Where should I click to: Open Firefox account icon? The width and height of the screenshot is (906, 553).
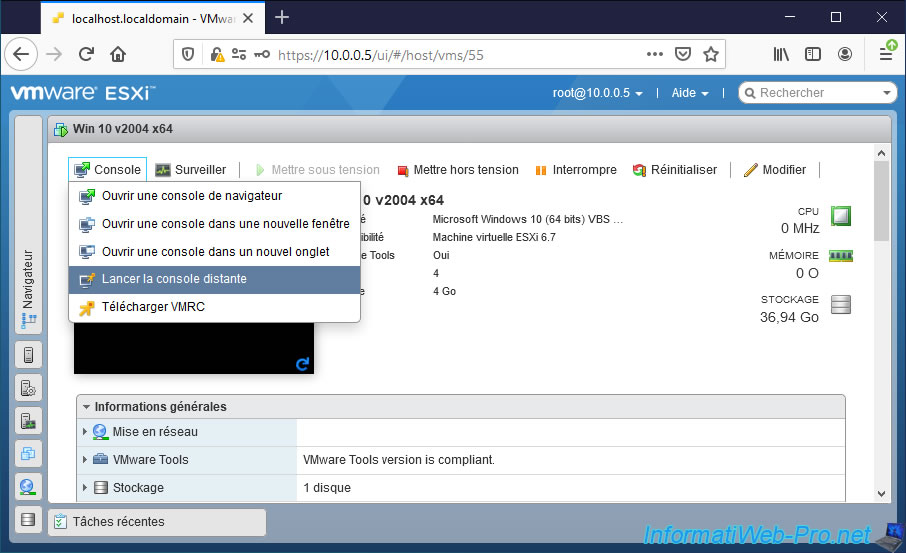click(x=845, y=54)
